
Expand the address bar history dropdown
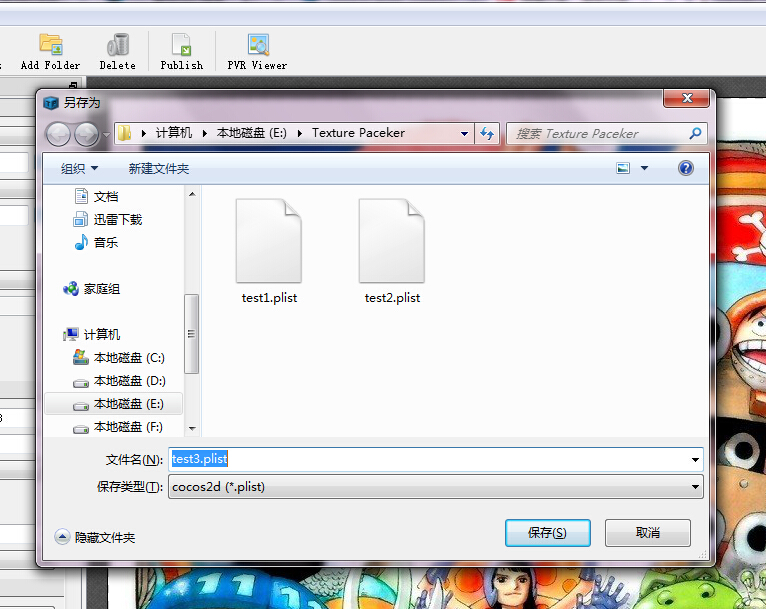(x=465, y=133)
